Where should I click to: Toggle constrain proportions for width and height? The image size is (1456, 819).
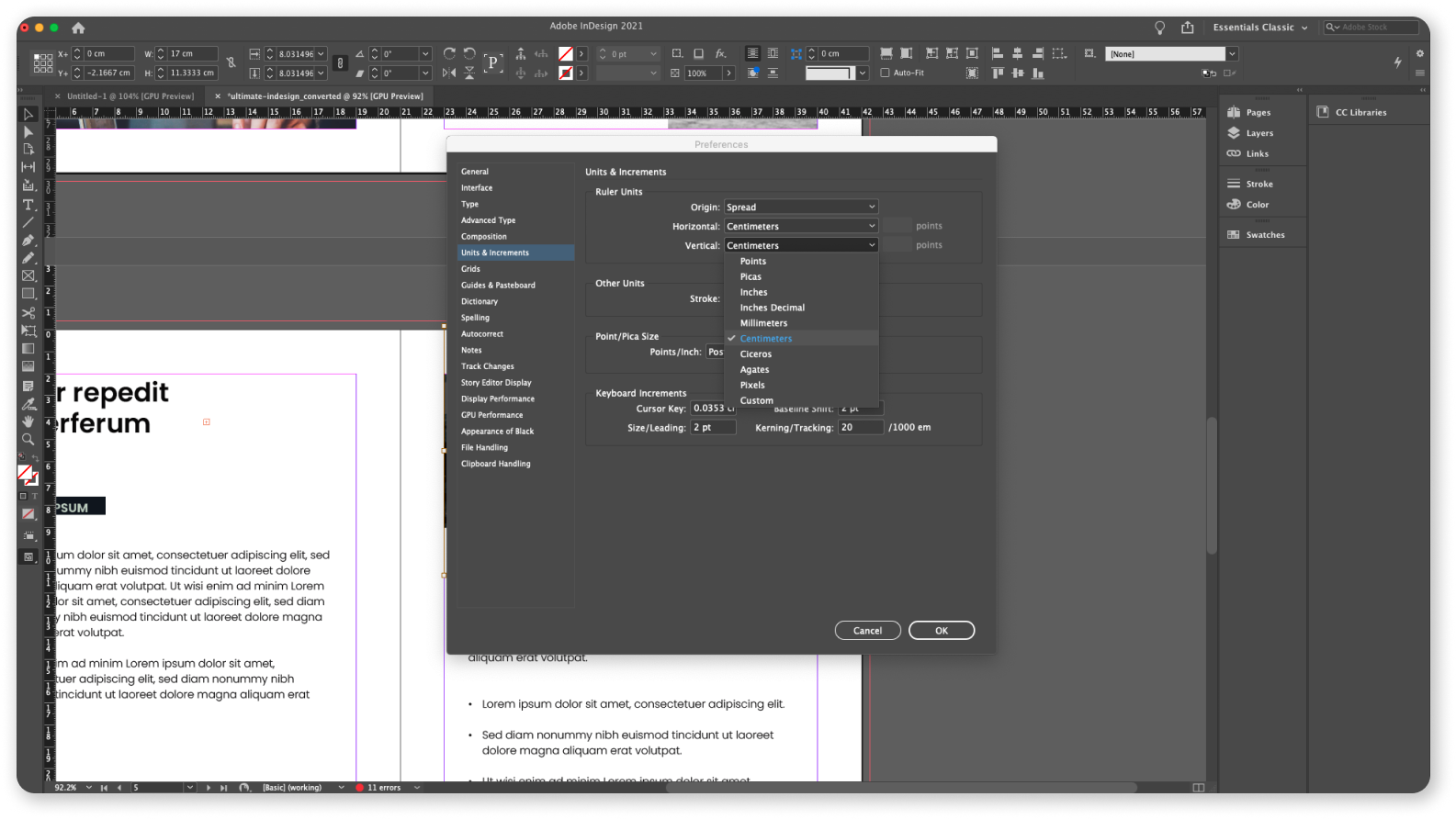point(231,63)
